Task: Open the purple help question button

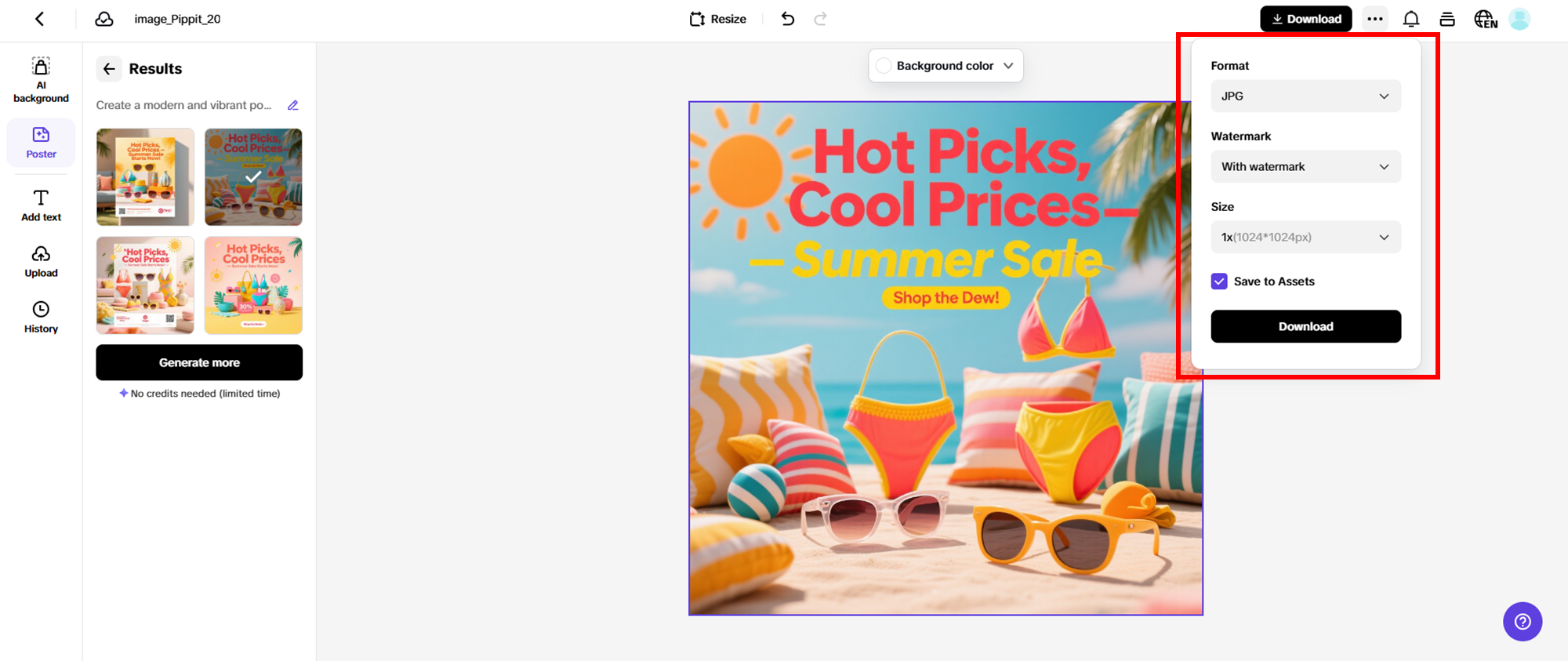Action: (x=1522, y=621)
